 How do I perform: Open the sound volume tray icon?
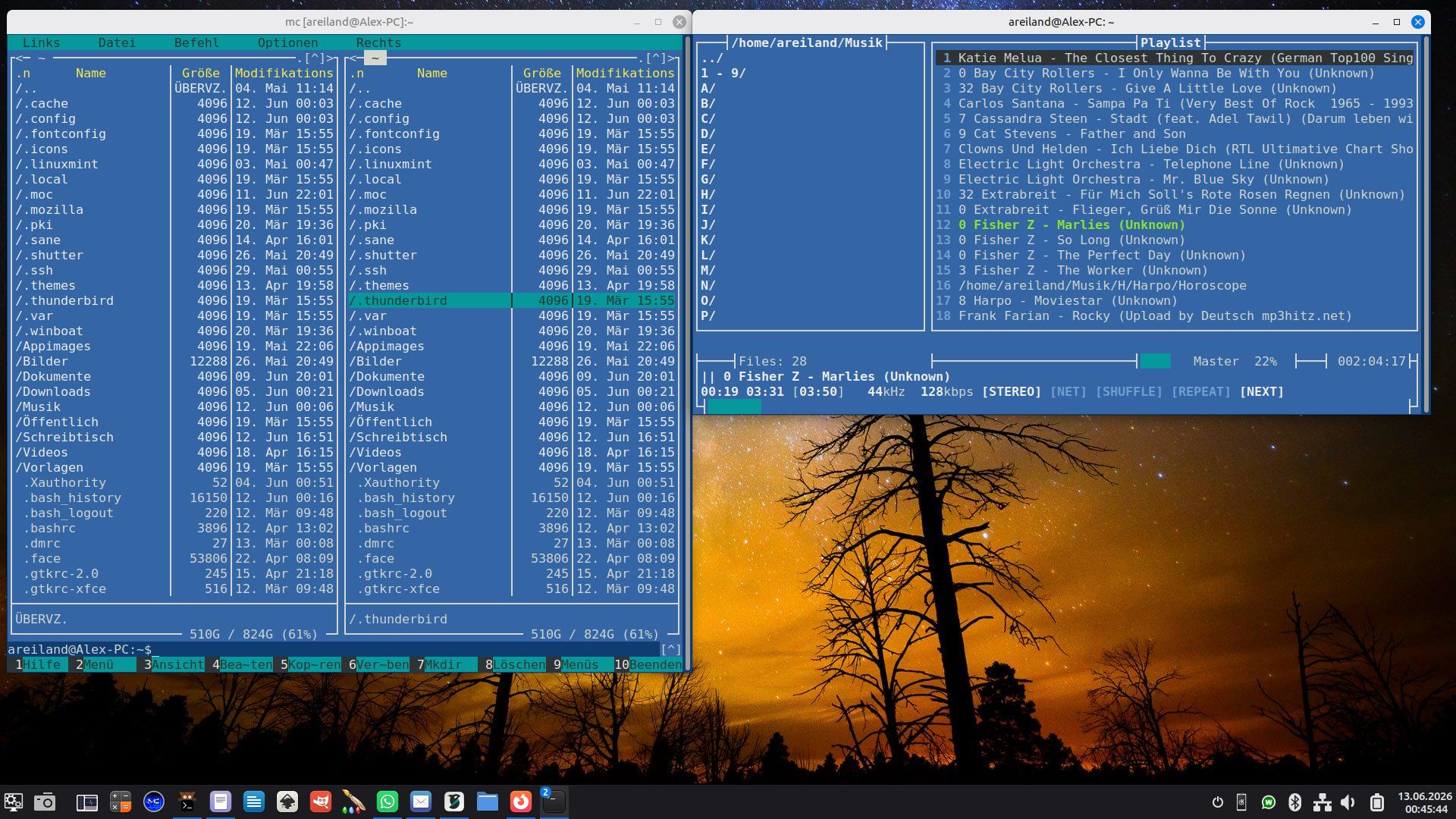[1348, 802]
